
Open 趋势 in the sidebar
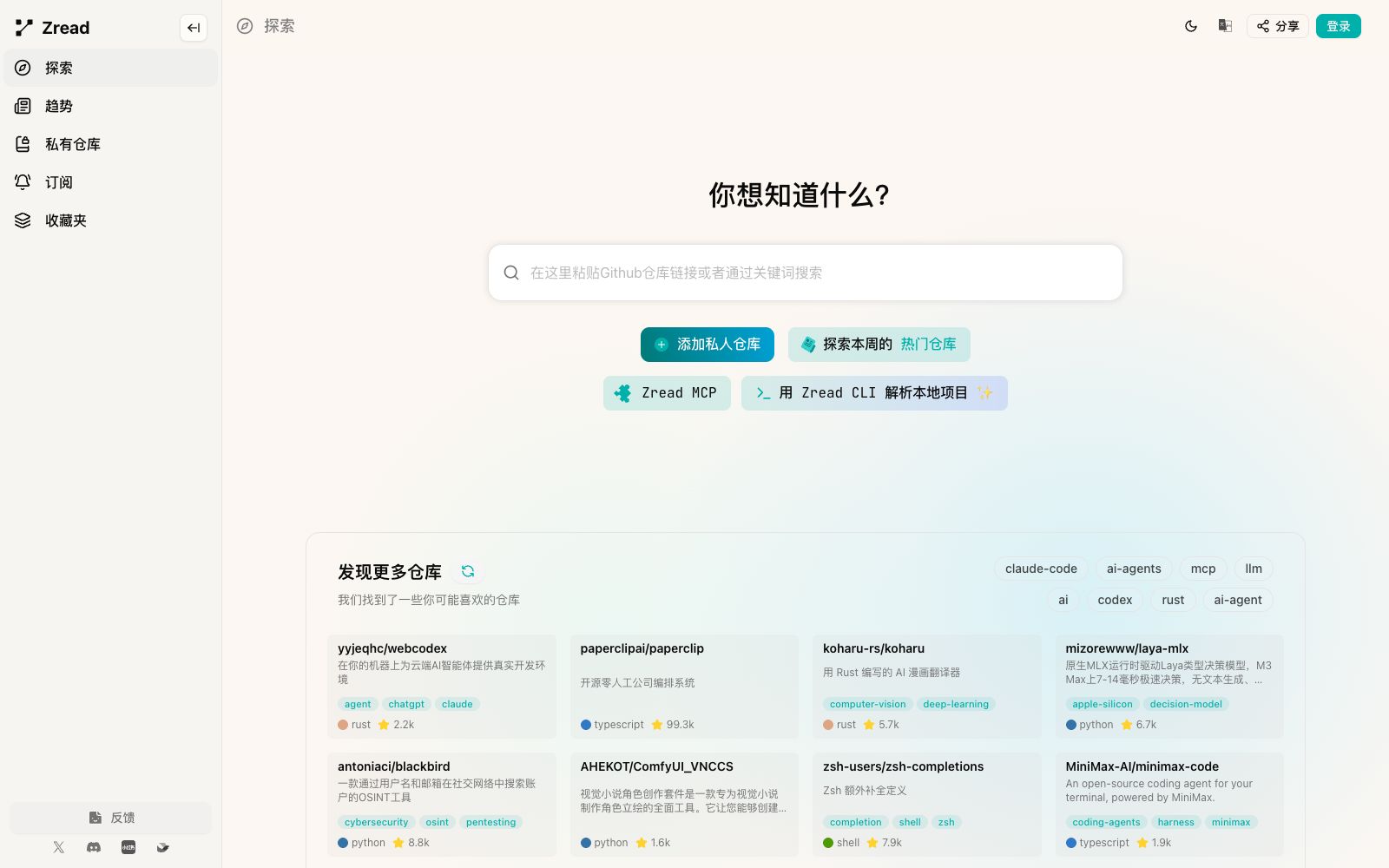point(111,106)
